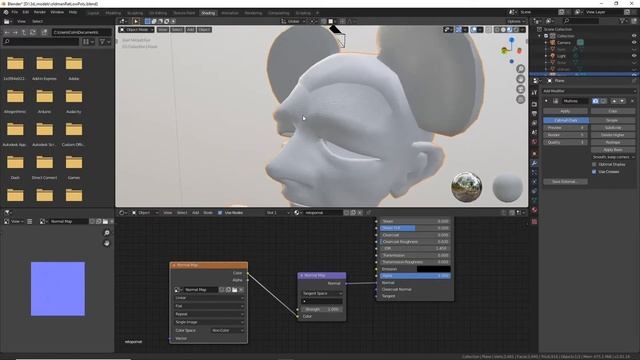Adjust the Alpha slider in Principled shader
This screenshot has height=360, width=640.
[415, 276]
